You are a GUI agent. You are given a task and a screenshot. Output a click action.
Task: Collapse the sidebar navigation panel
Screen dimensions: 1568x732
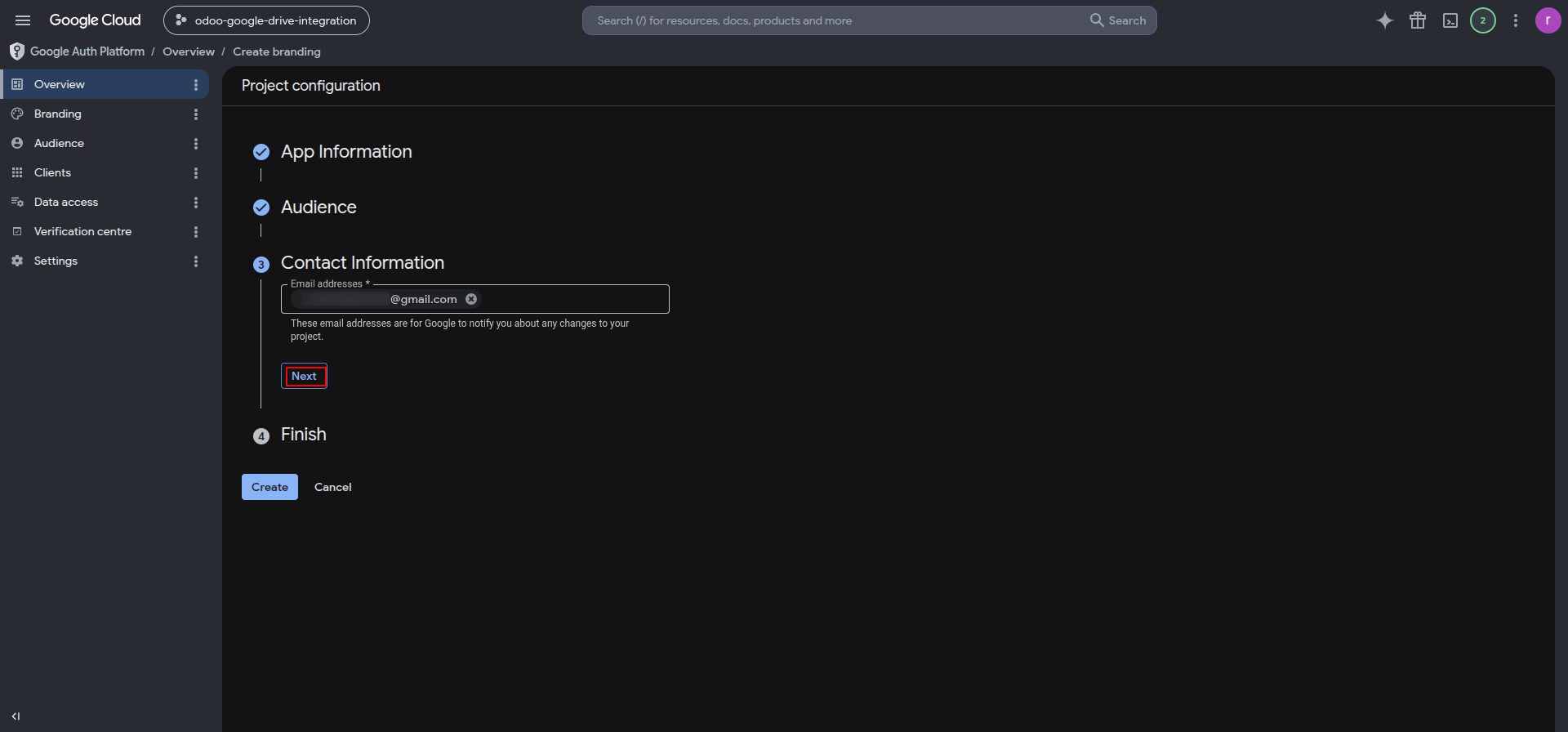tap(16, 716)
